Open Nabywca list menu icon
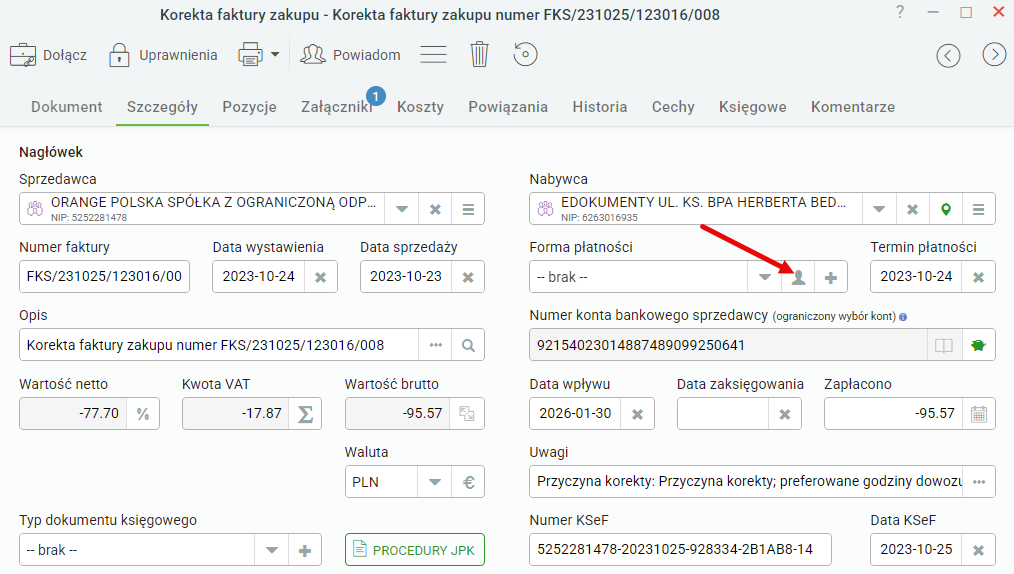The image size is (1014, 574). coord(978,209)
